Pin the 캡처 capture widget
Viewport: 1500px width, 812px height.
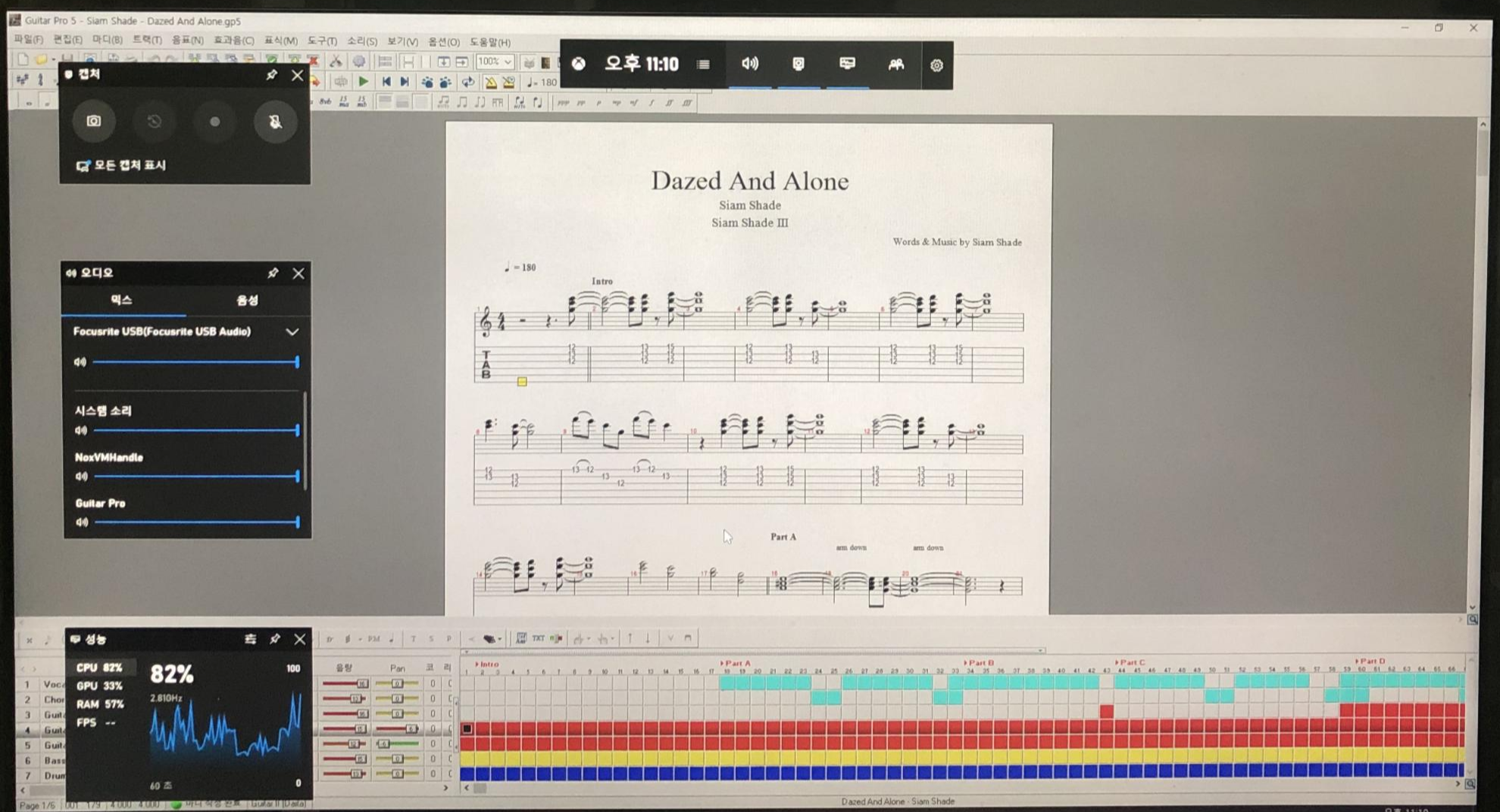tap(271, 74)
